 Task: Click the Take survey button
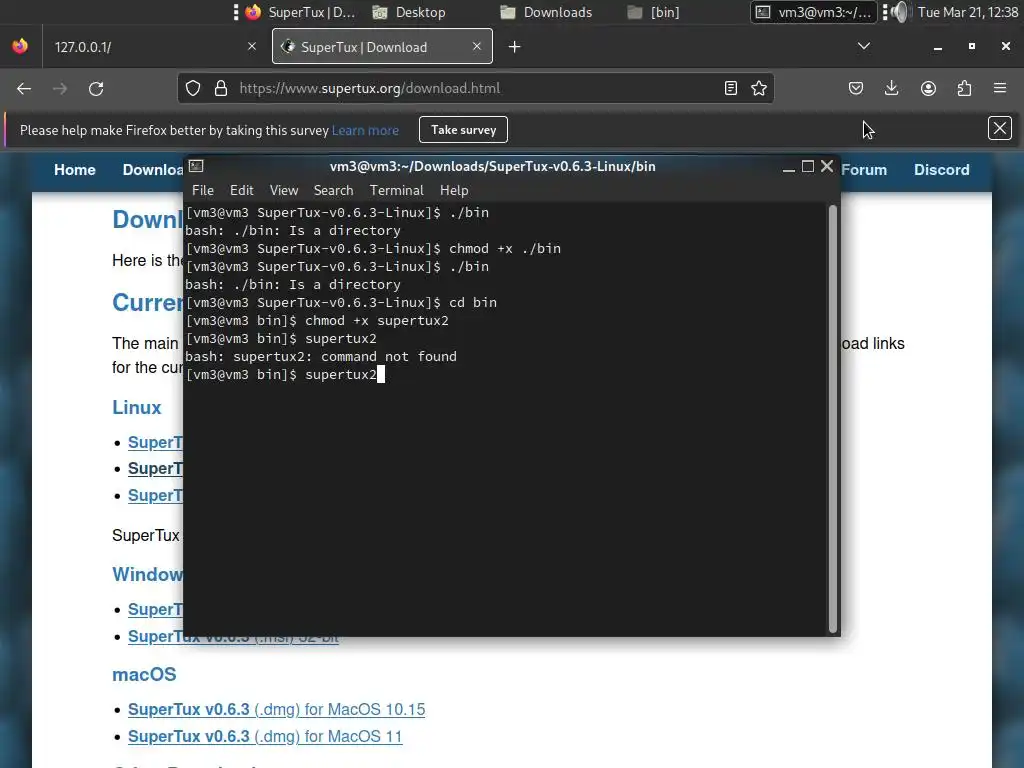(x=464, y=130)
